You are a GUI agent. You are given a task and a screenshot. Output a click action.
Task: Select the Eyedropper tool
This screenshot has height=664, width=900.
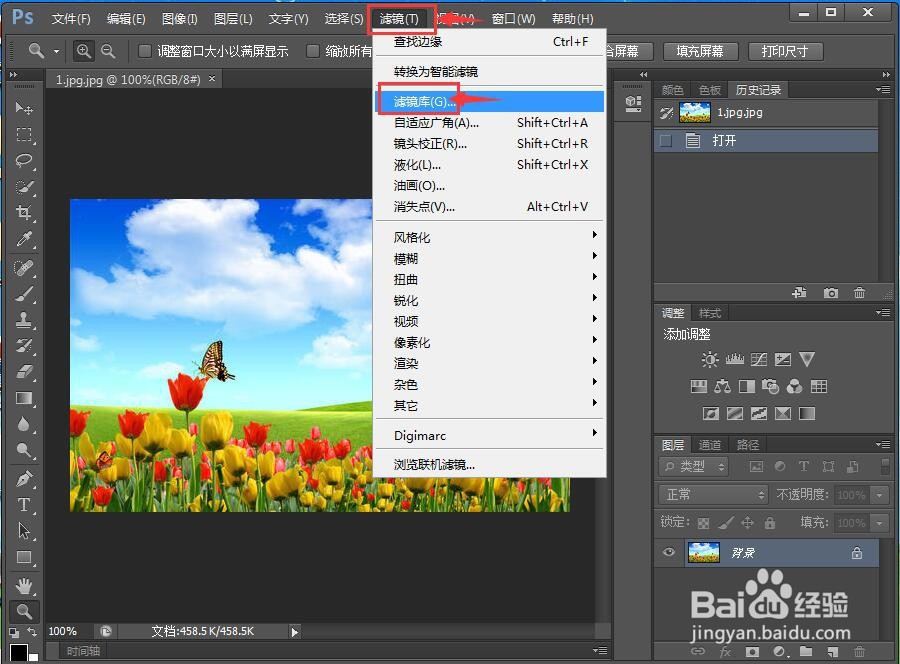click(24, 239)
